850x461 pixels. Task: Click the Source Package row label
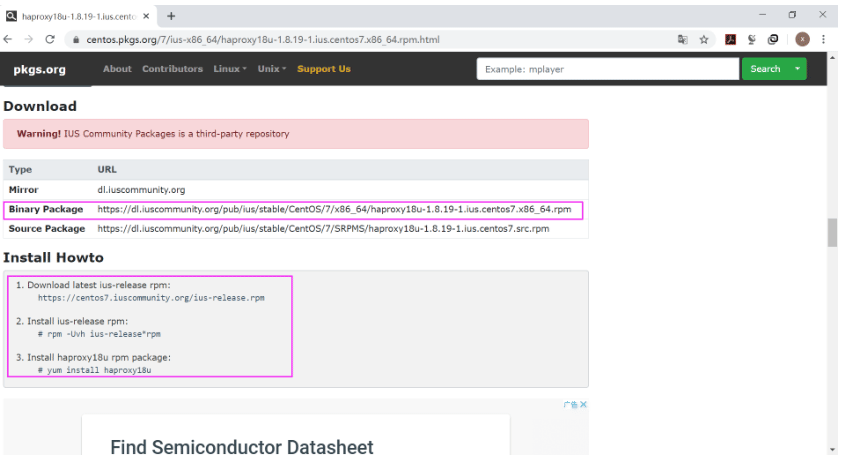[47, 229]
